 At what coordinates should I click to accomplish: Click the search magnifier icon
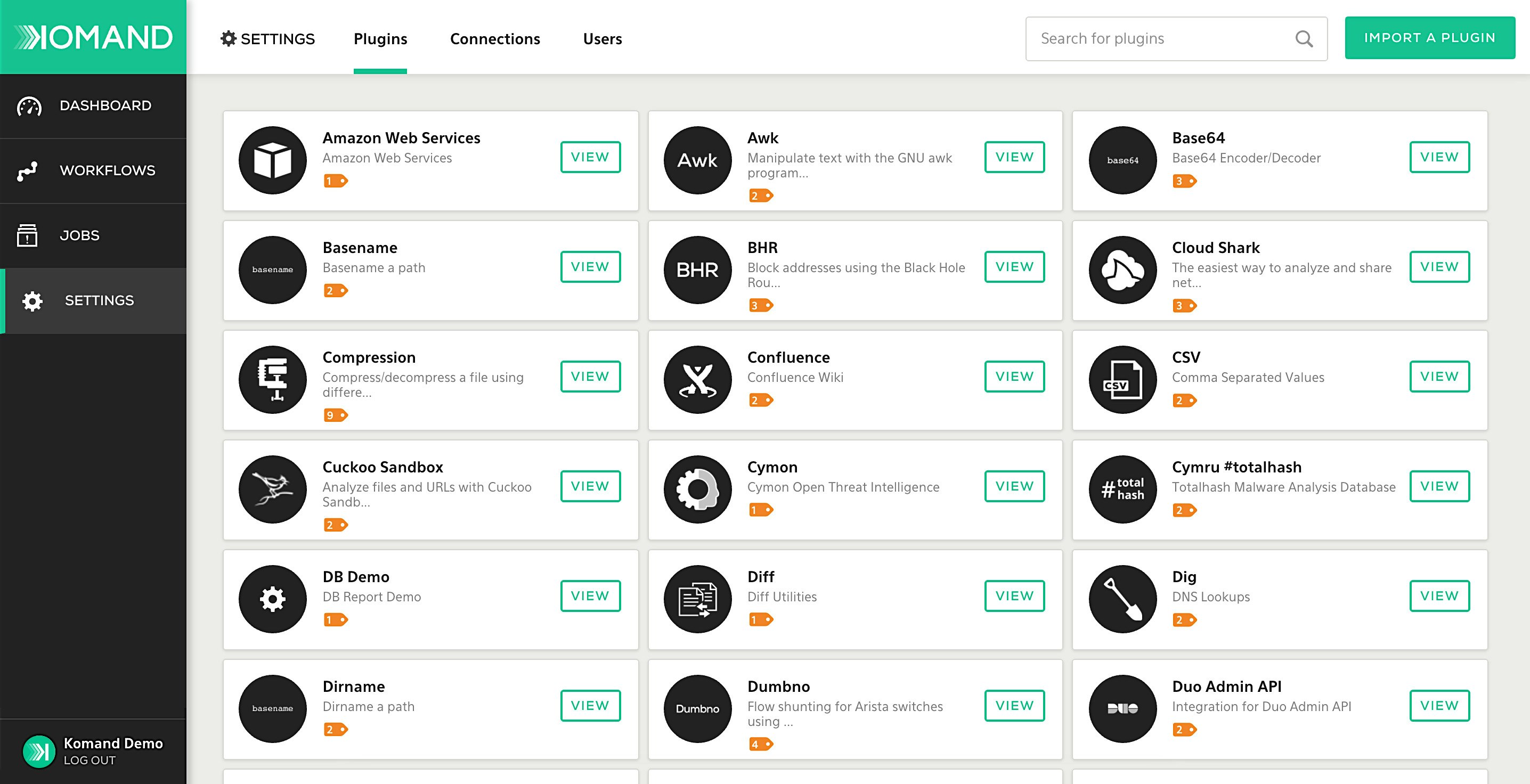(x=1304, y=38)
